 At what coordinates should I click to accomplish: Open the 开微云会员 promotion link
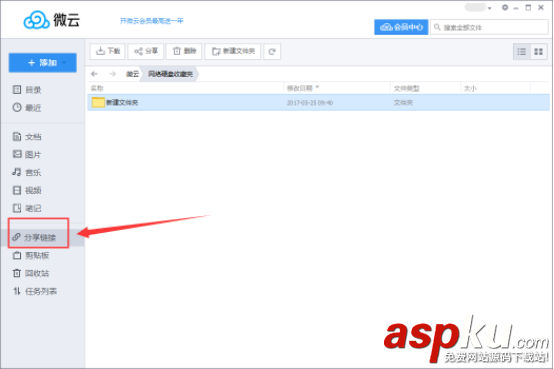pos(152,21)
